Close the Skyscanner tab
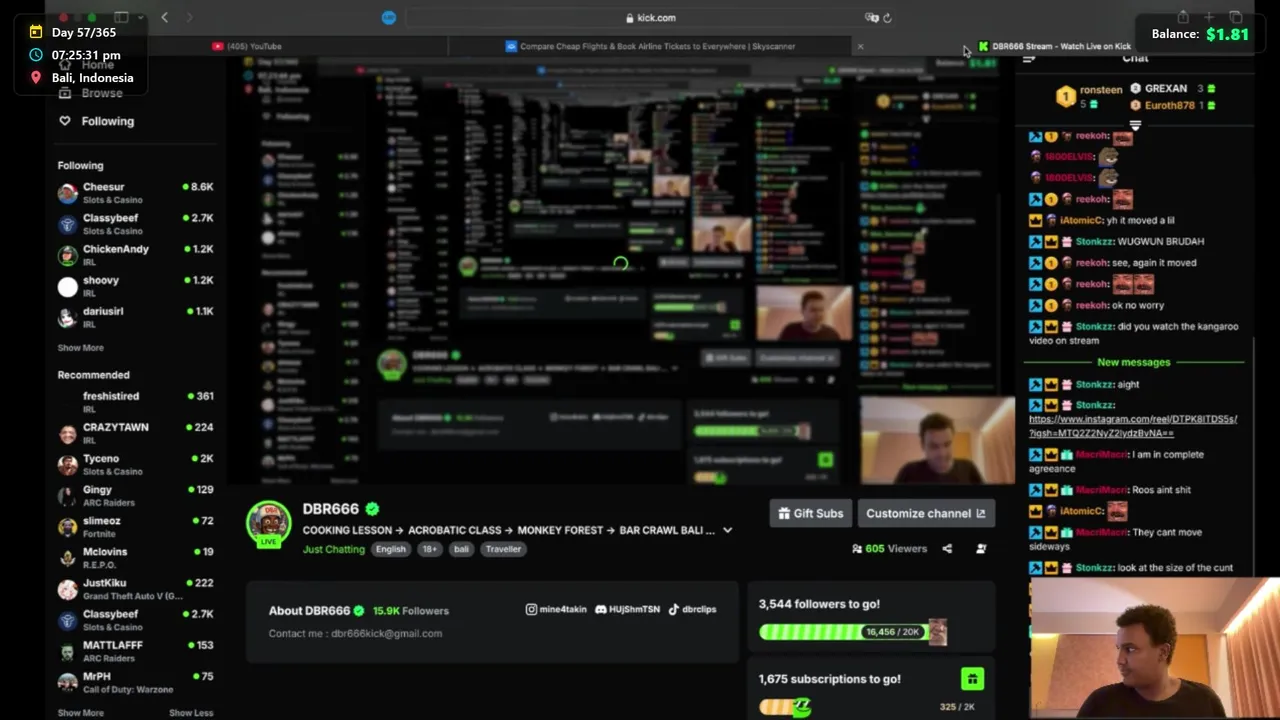 pos(860,46)
